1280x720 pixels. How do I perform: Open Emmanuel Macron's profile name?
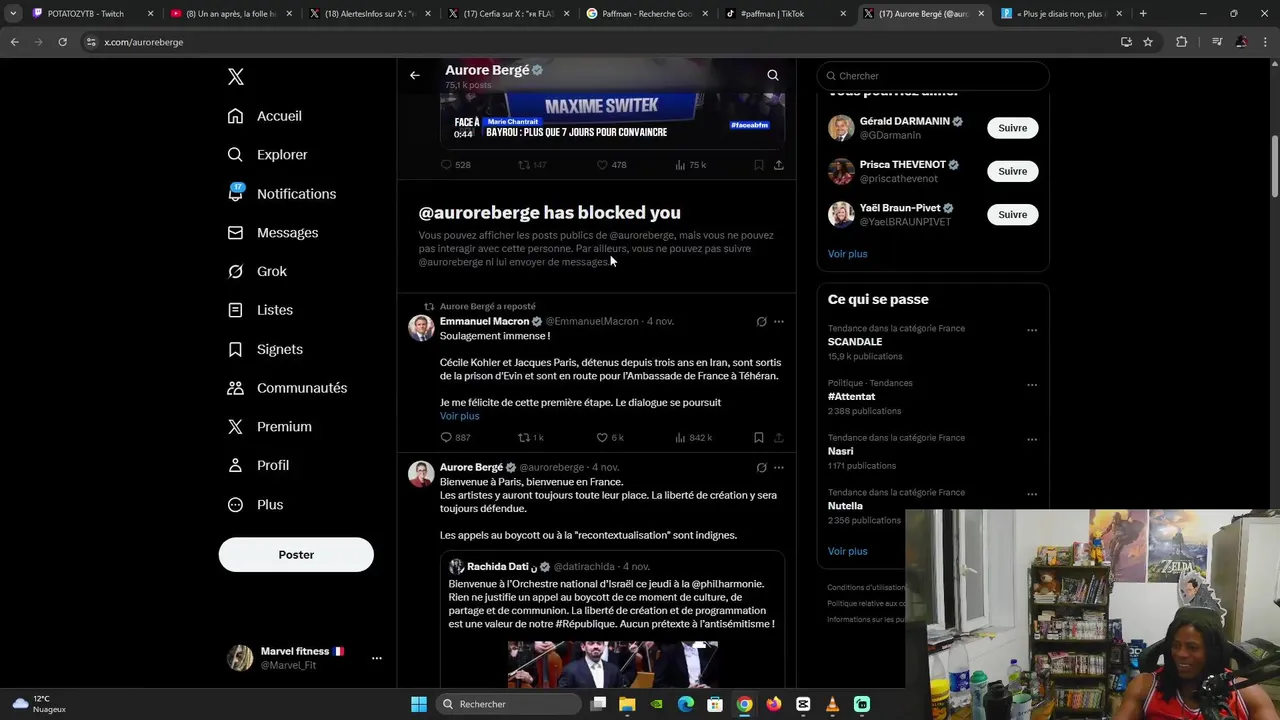click(x=484, y=322)
